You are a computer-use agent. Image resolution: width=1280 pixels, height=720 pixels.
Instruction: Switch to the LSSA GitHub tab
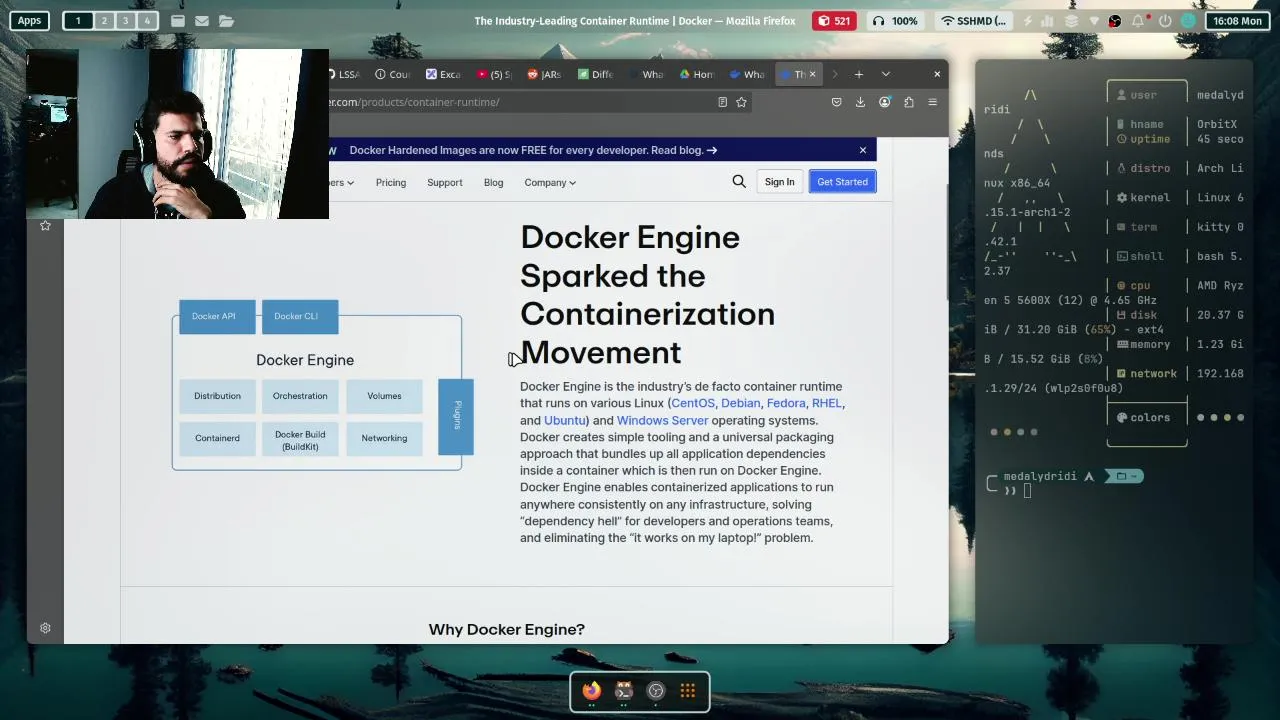click(343, 74)
